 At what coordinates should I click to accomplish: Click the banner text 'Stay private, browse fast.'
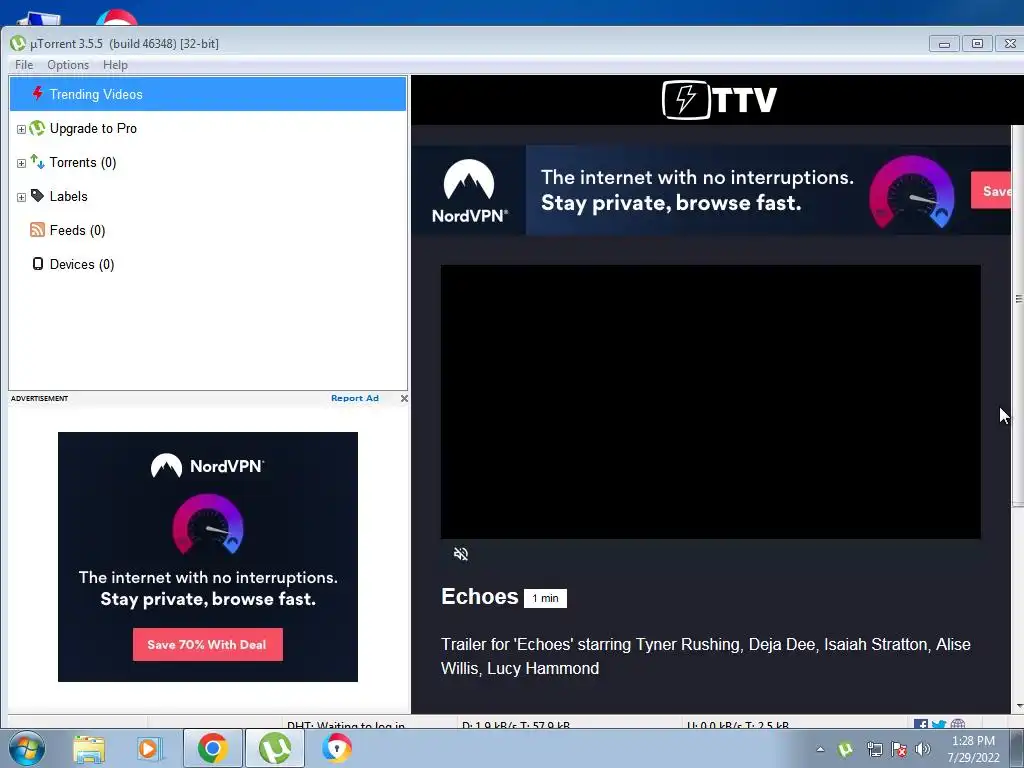(671, 203)
